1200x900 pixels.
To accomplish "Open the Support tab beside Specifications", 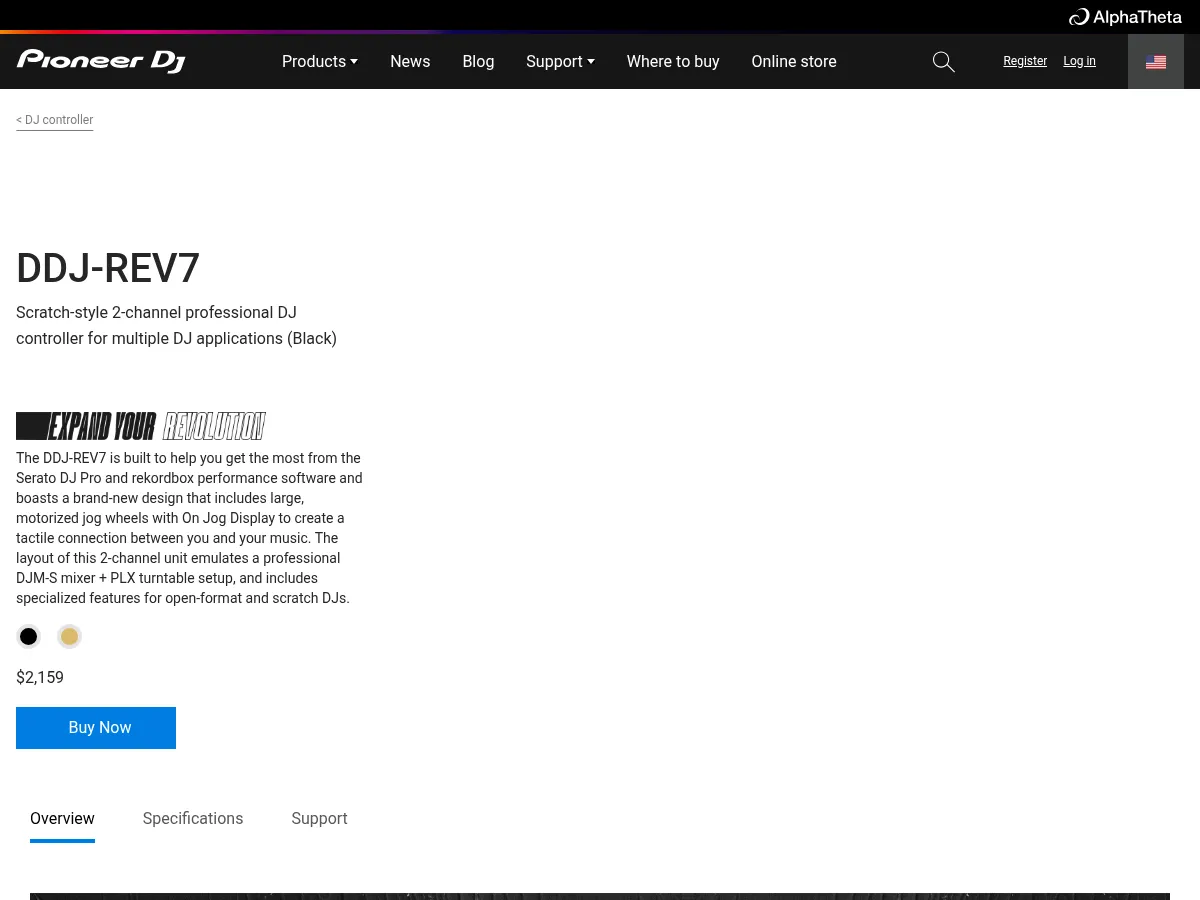I will click(319, 818).
